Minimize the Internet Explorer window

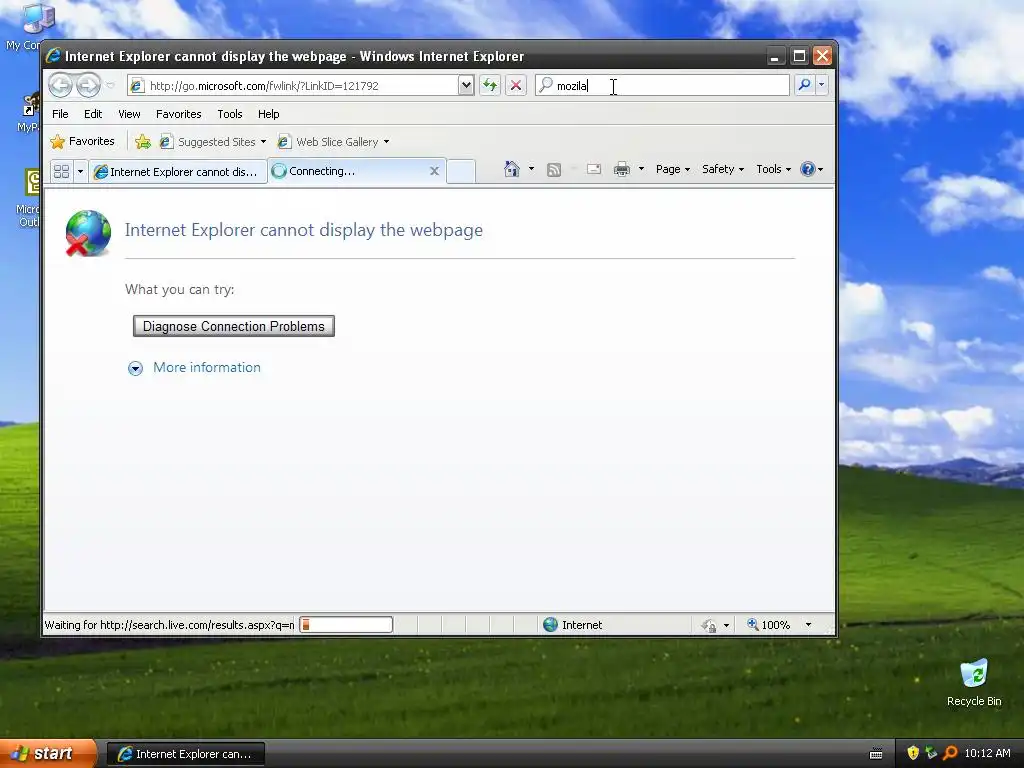pyautogui.click(x=775, y=56)
